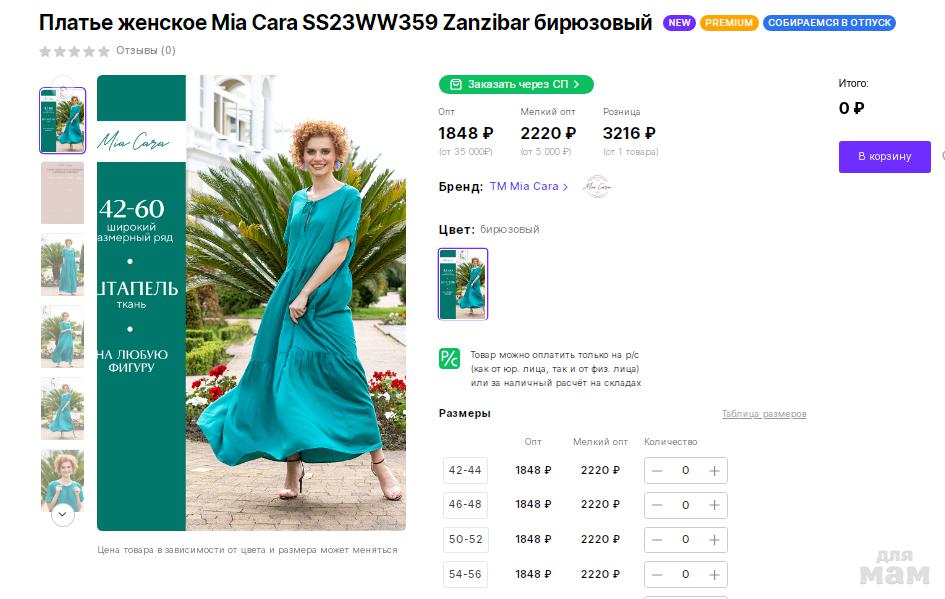This screenshot has height=599, width=945.
Task: Click the five-star rating icons
Action: pyautogui.click(x=74, y=51)
